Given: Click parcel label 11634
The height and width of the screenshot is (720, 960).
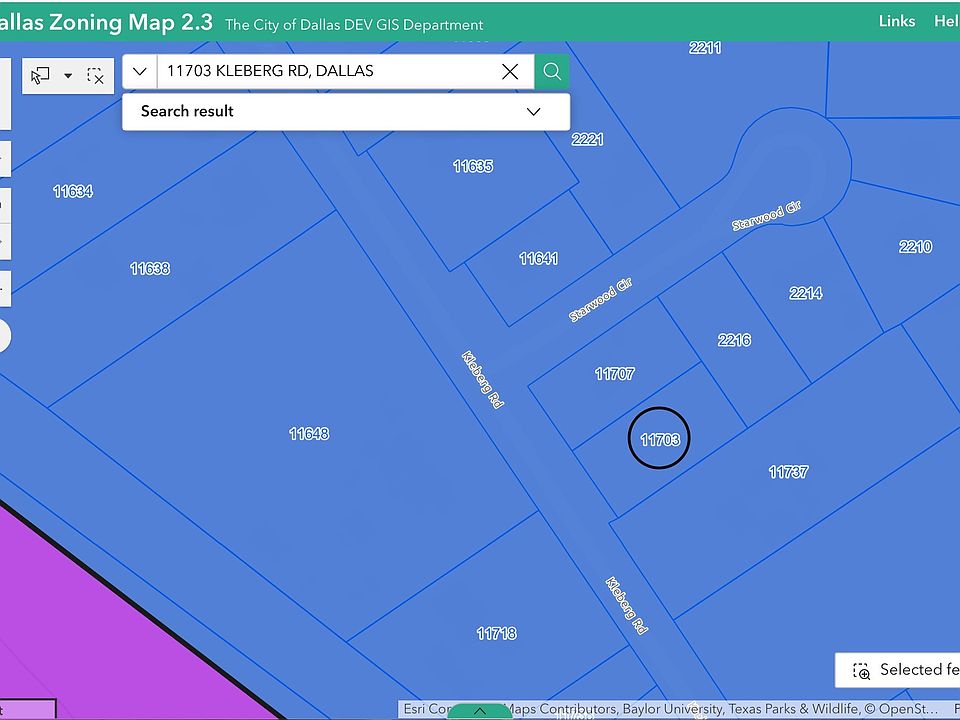Looking at the screenshot, I should pyautogui.click(x=73, y=192).
